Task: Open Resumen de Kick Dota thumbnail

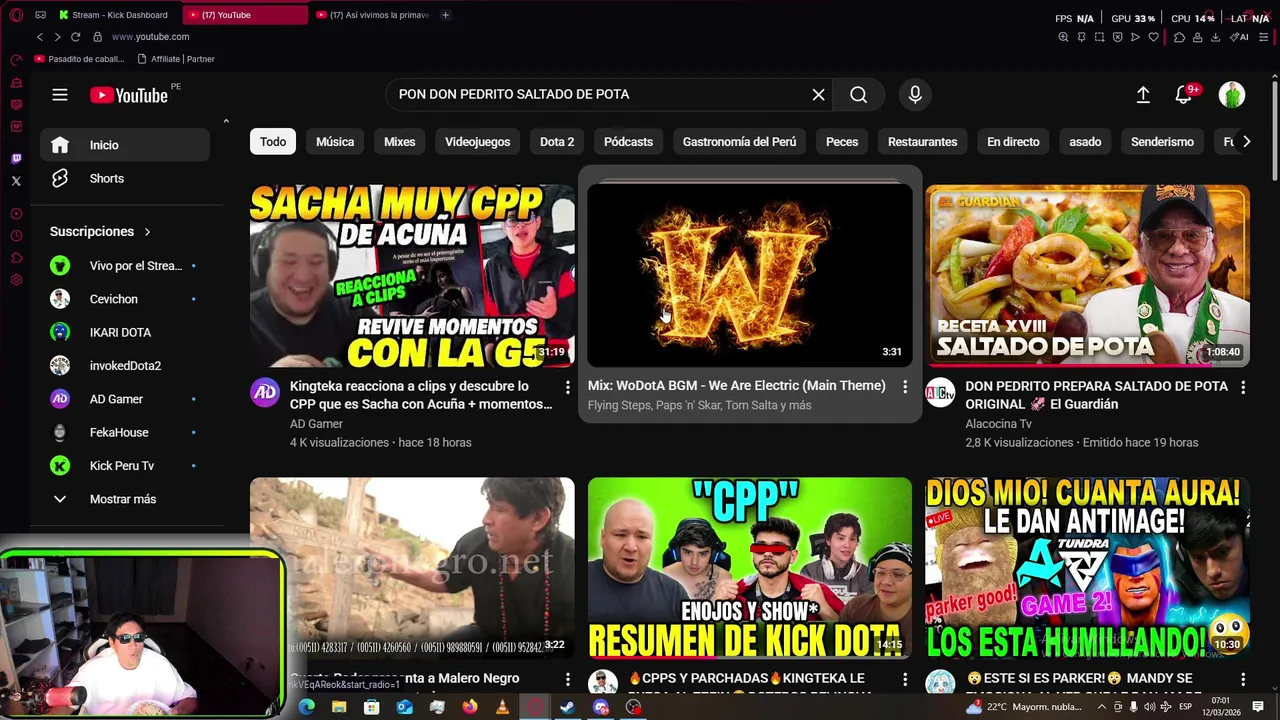Action: [x=750, y=568]
